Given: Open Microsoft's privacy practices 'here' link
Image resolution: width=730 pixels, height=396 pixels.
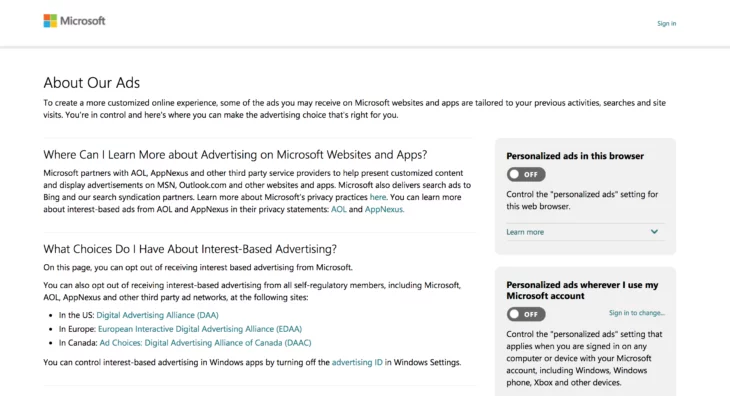Looking at the screenshot, I should pos(378,197).
